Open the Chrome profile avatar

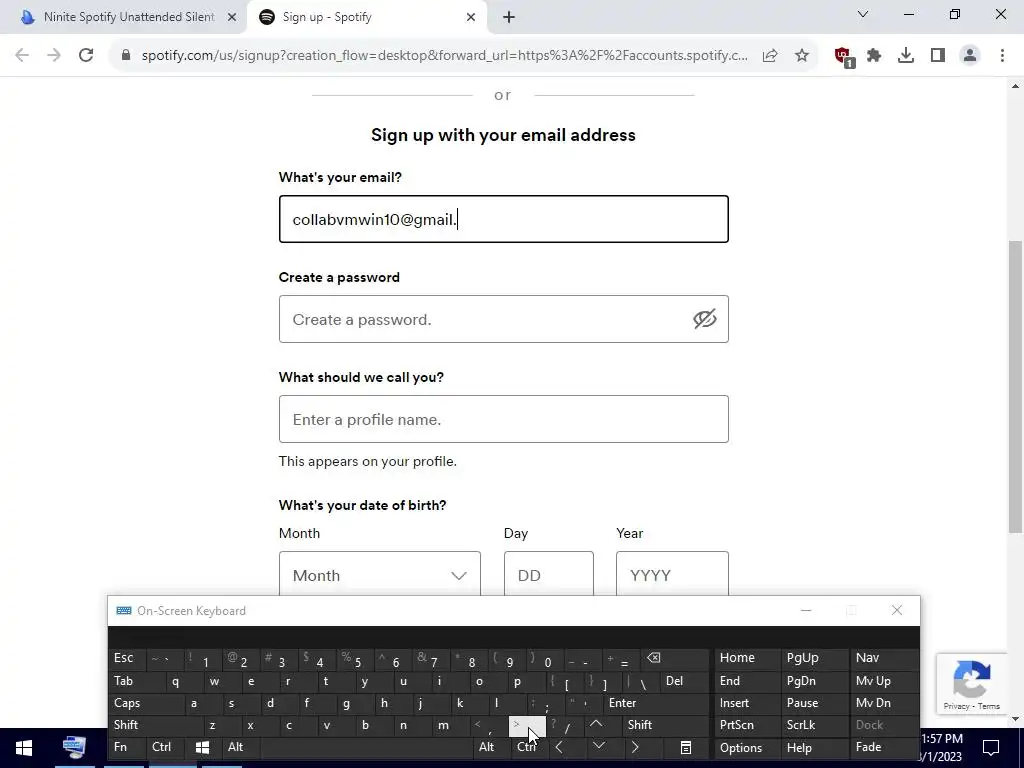pos(970,56)
